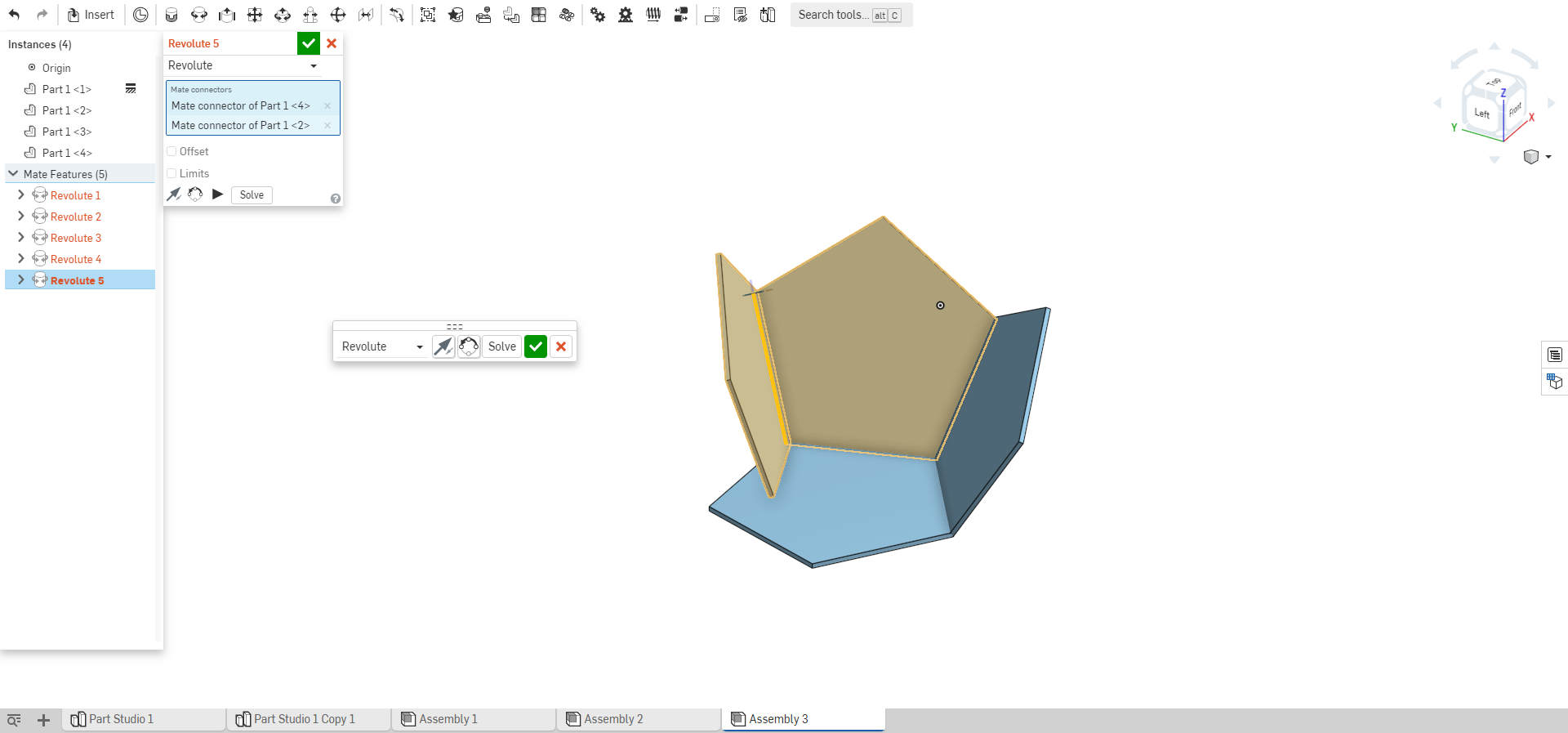Open the Tab manager icon at bottom left
Screen dimensions: 1568x733
(x=14, y=720)
